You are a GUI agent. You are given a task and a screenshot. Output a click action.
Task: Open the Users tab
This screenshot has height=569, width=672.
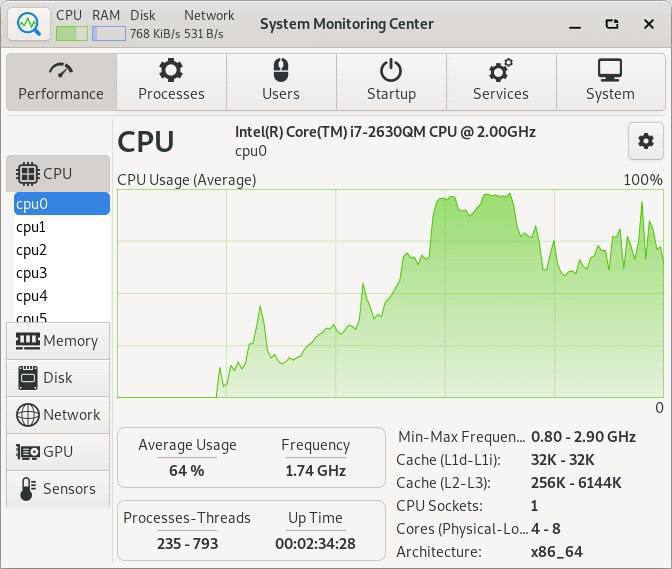pos(281,82)
